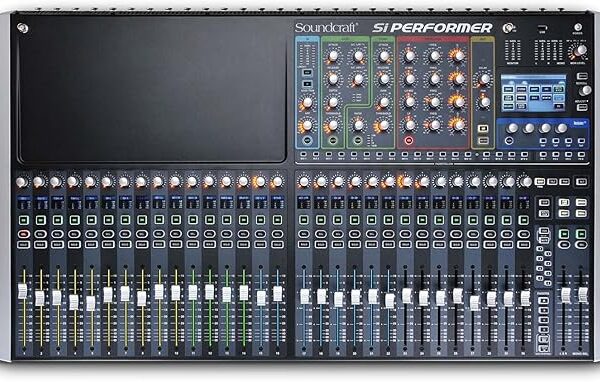Select the FX 4 bus button
The width and height of the screenshot is (600, 382).
click(581, 155)
